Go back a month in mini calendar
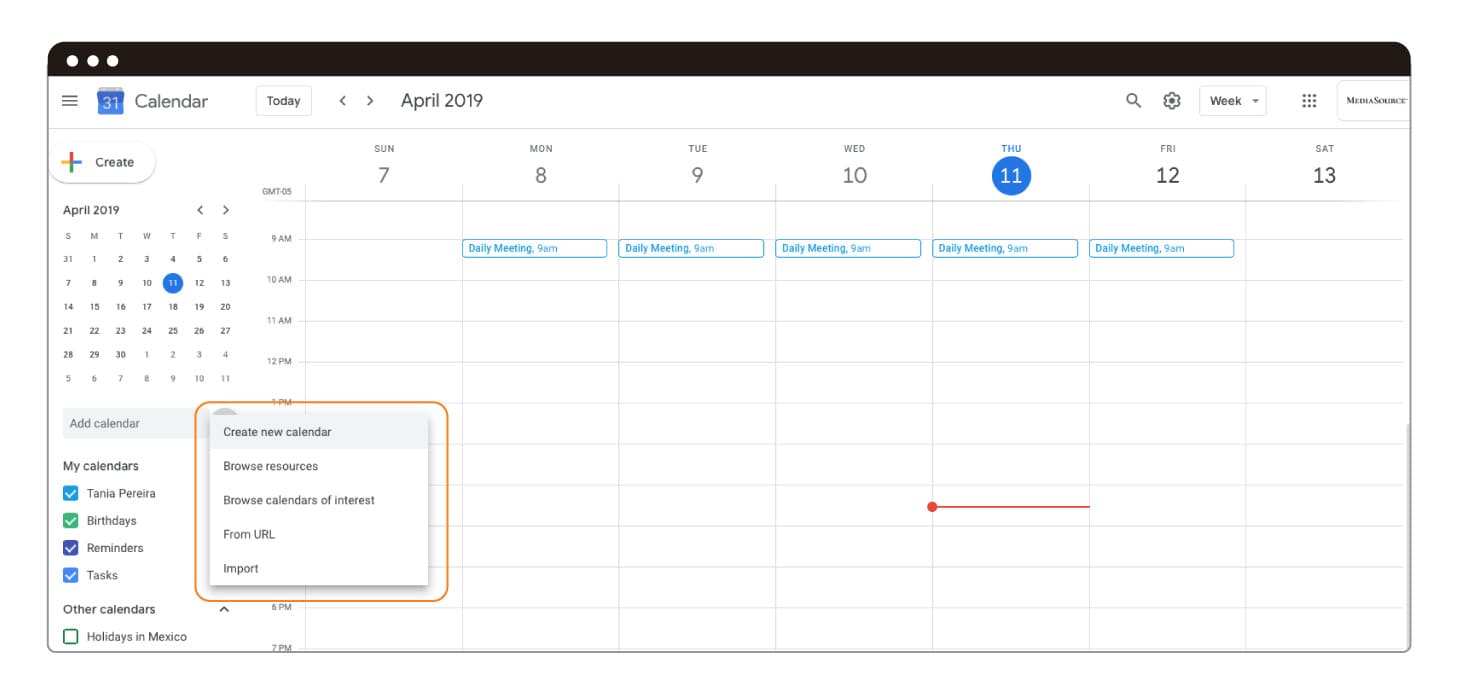The image size is (1458, 675). [200, 210]
